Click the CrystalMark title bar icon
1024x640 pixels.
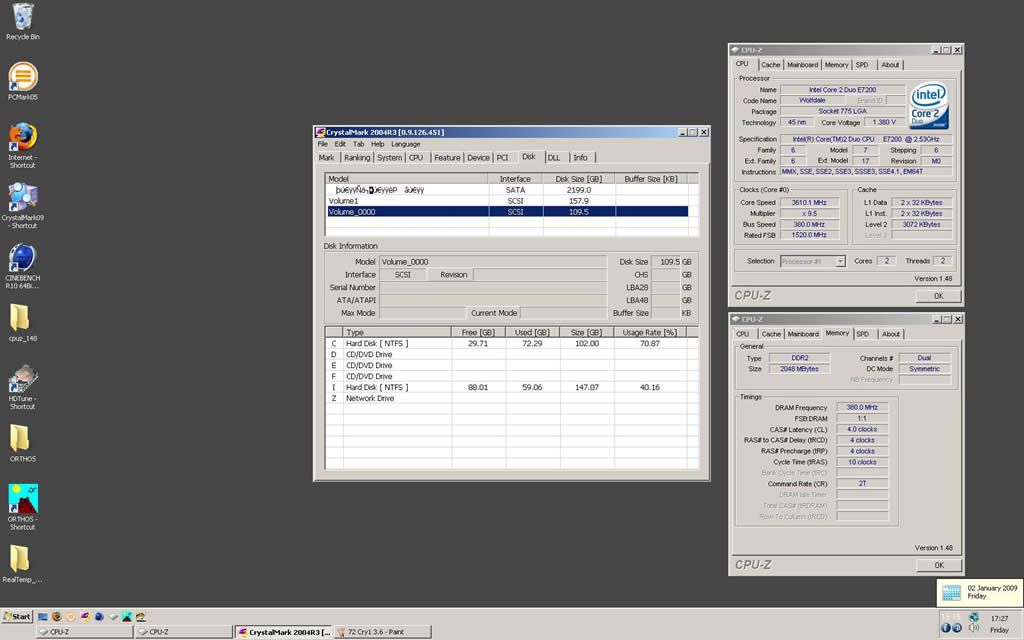(320, 132)
